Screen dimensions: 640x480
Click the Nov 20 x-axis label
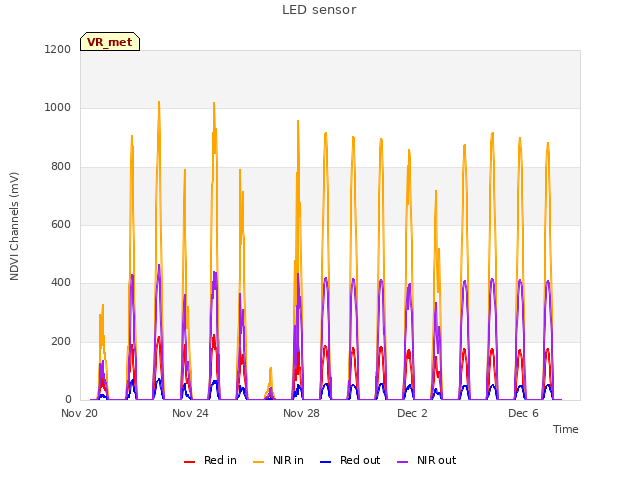80,413
